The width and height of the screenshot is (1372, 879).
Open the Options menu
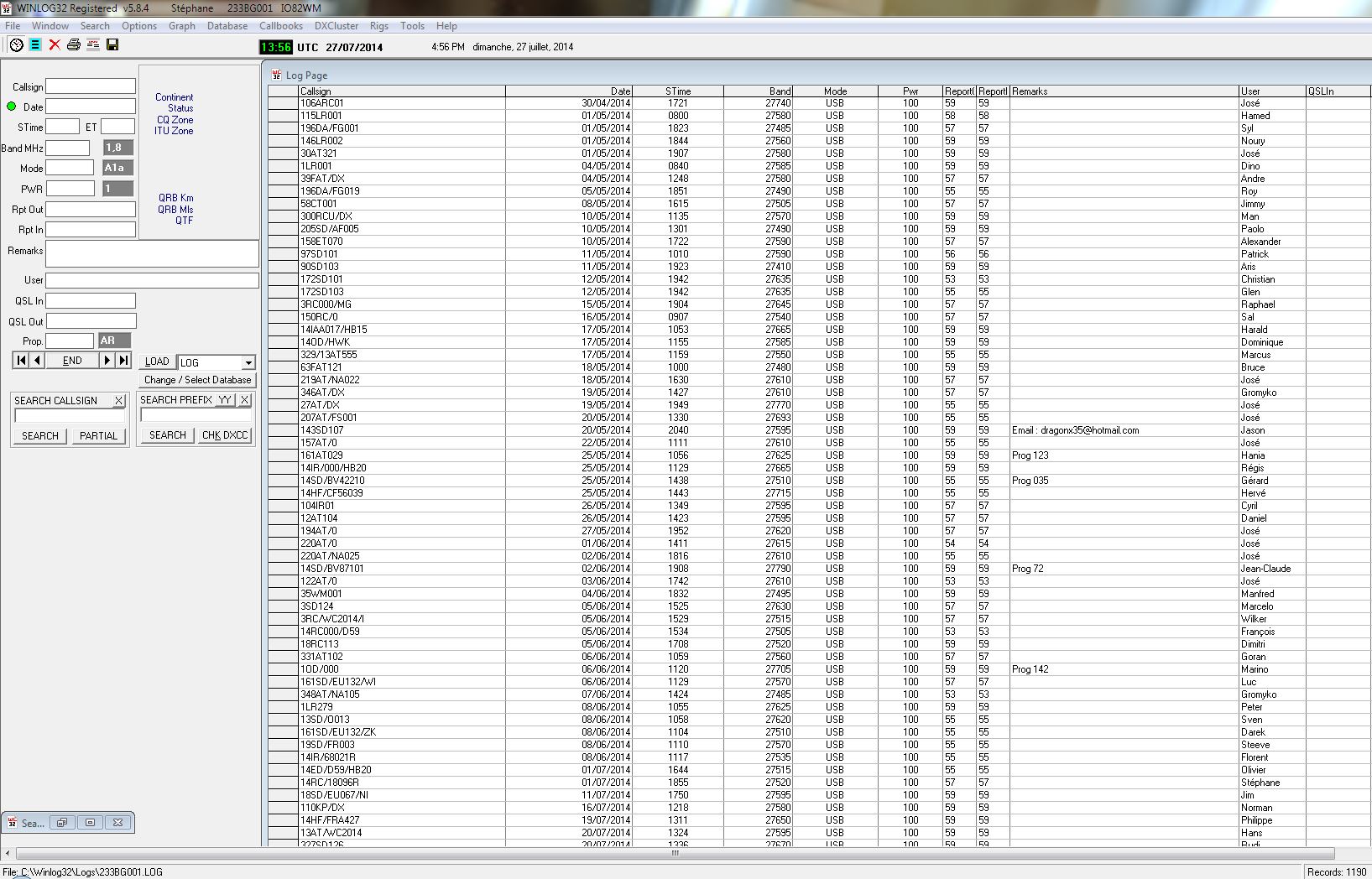point(139,26)
